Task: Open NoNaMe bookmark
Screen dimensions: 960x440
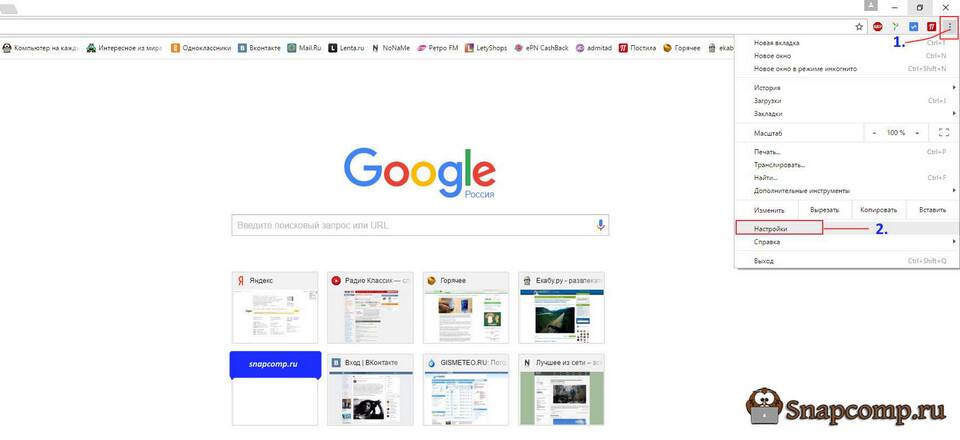Action: (391, 48)
